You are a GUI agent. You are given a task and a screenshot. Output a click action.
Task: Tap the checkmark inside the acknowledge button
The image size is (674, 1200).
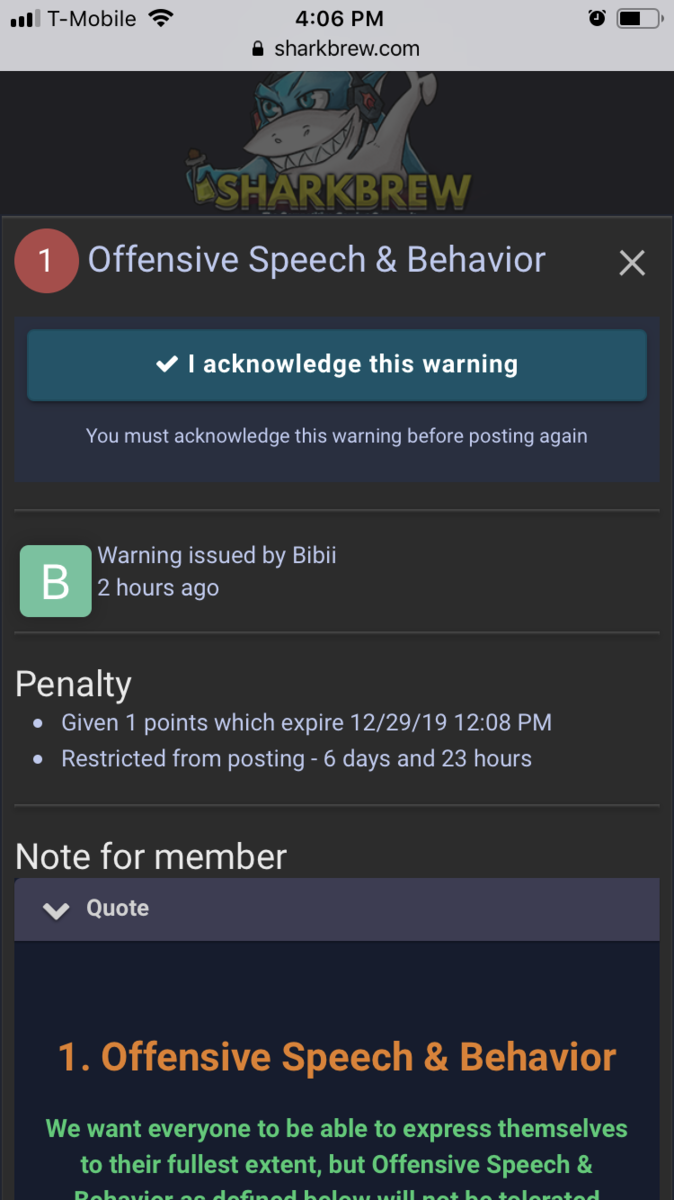(x=167, y=364)
